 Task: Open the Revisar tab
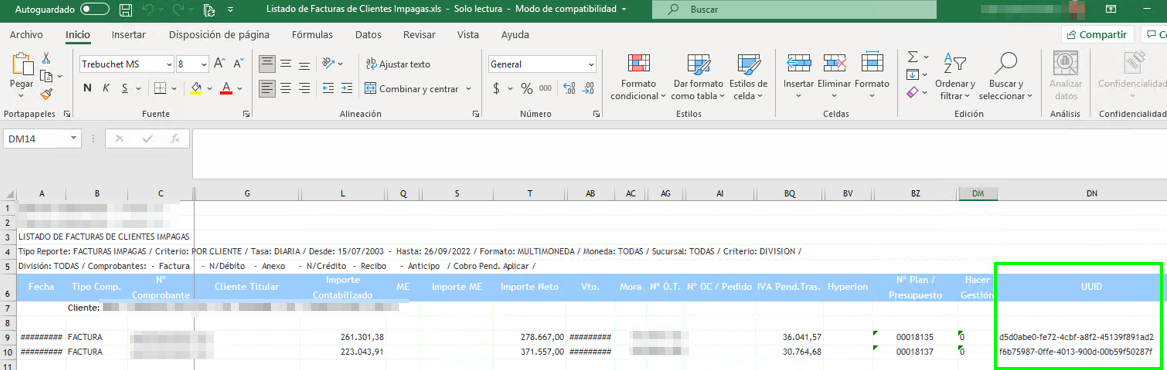(419, 35)
